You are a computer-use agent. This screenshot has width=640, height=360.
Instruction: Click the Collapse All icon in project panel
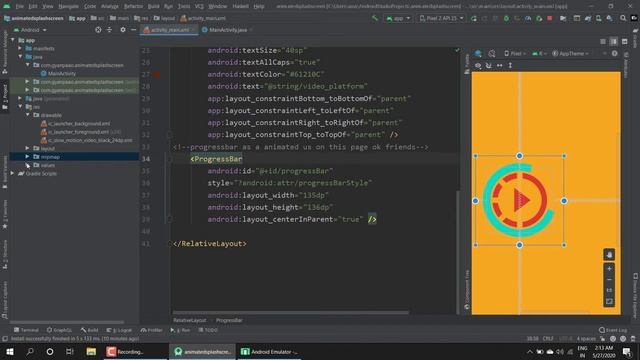(x=109, y=30)
